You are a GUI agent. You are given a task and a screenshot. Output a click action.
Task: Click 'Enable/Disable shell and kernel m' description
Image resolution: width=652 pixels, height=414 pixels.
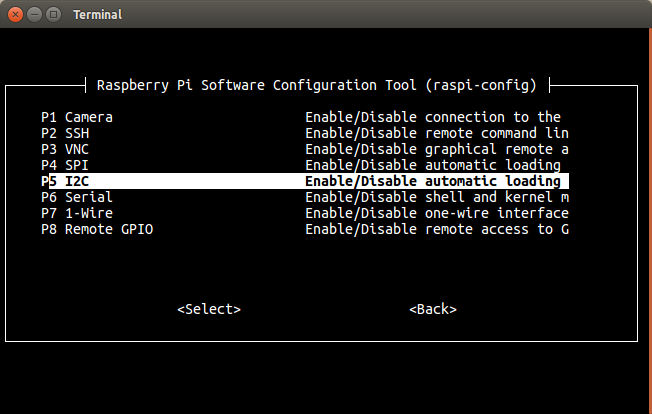[437, 197]
